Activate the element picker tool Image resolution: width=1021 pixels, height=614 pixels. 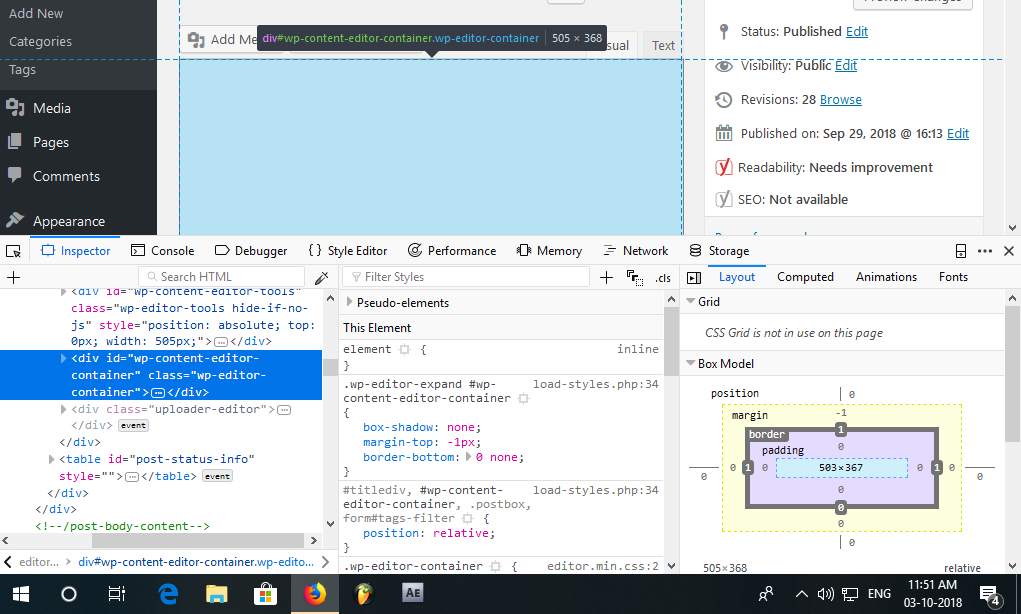coord(13,251)
